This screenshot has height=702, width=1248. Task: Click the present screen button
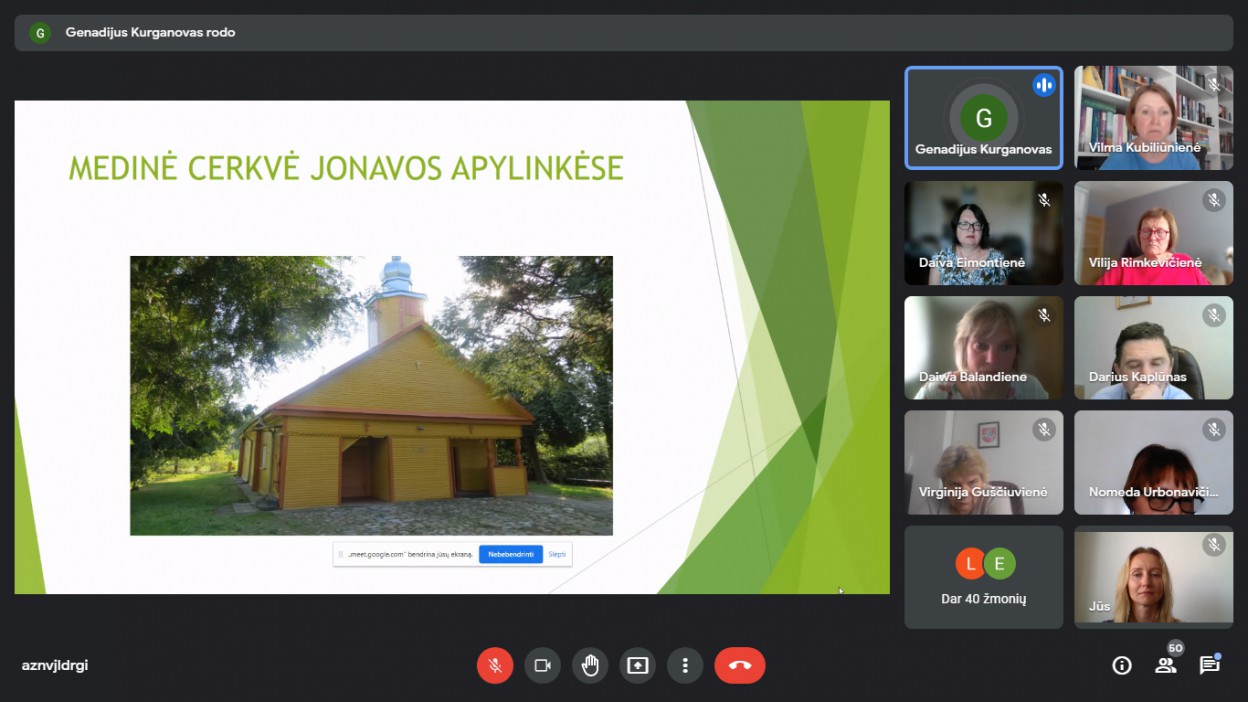pos(637,665)
